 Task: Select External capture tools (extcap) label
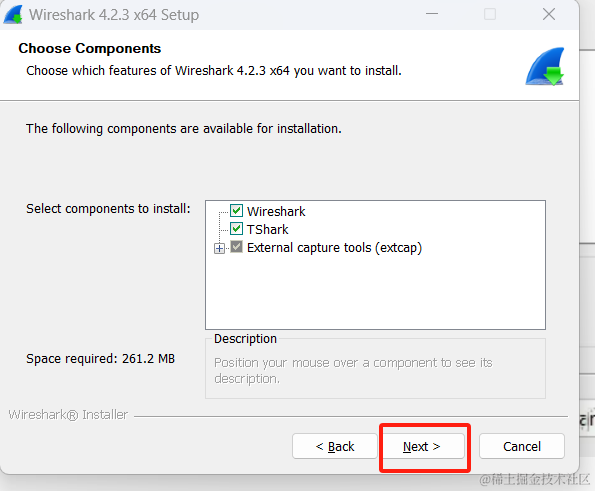tap(334, 248)
